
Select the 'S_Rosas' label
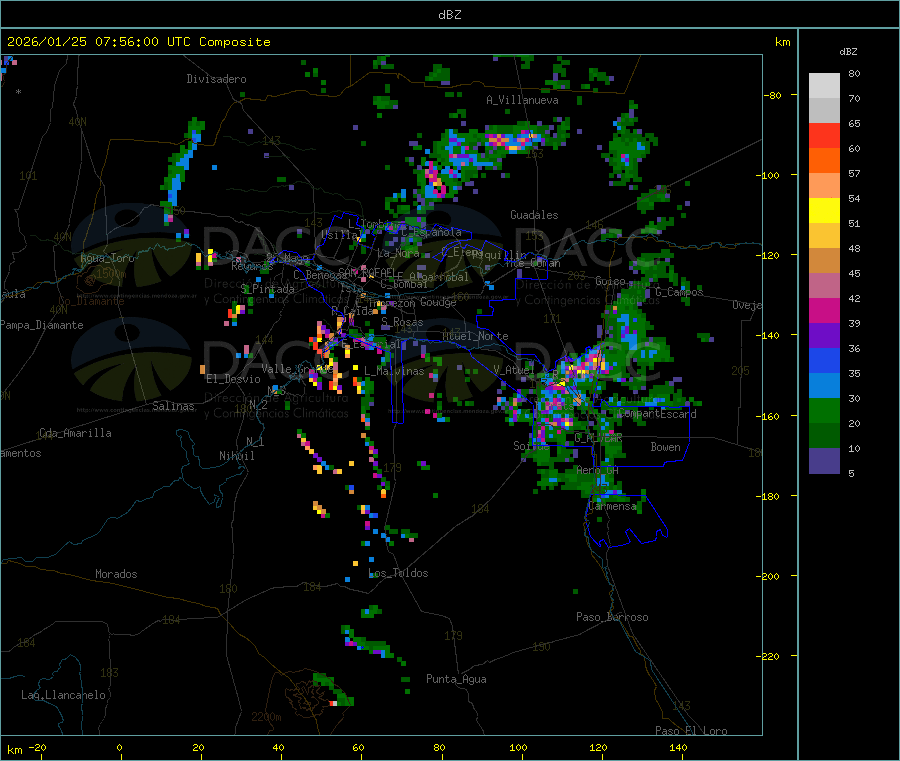402,322
